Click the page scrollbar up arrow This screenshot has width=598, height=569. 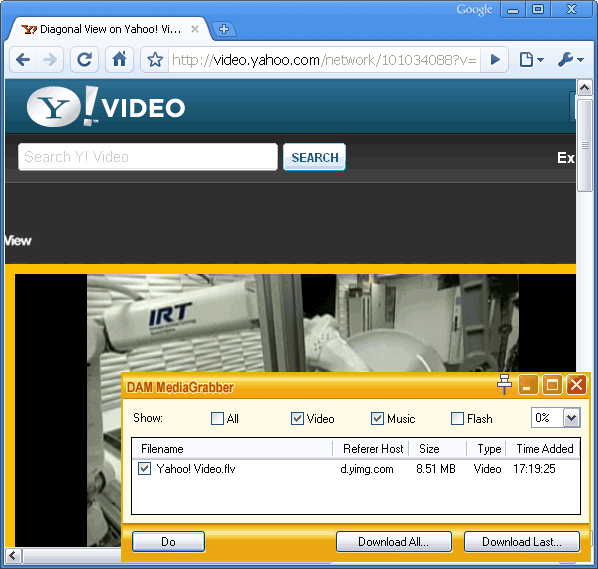pyautogui.click(x=584, y=88)
